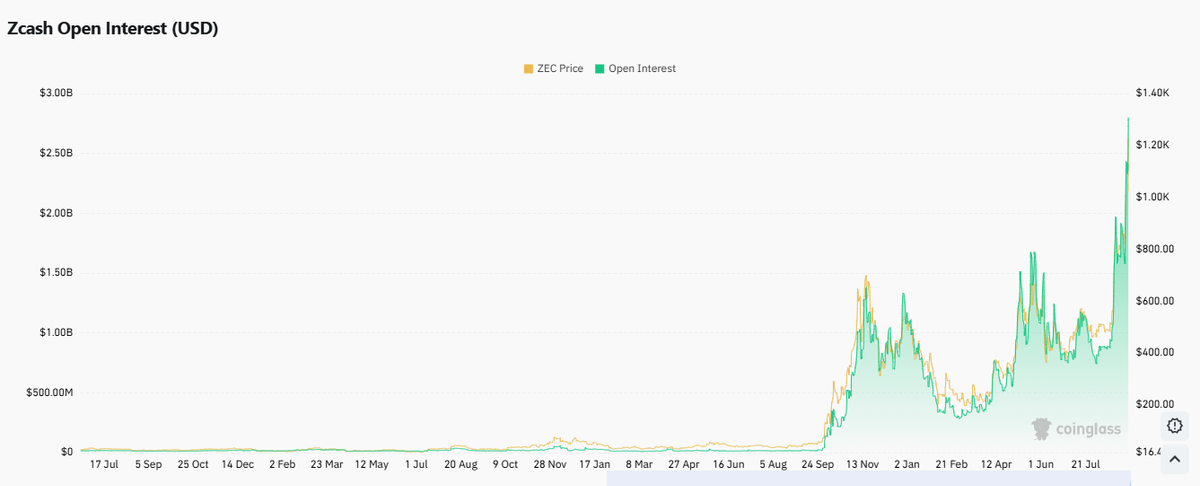Click the $800.00 right axis label

(x=1153, y=248)
